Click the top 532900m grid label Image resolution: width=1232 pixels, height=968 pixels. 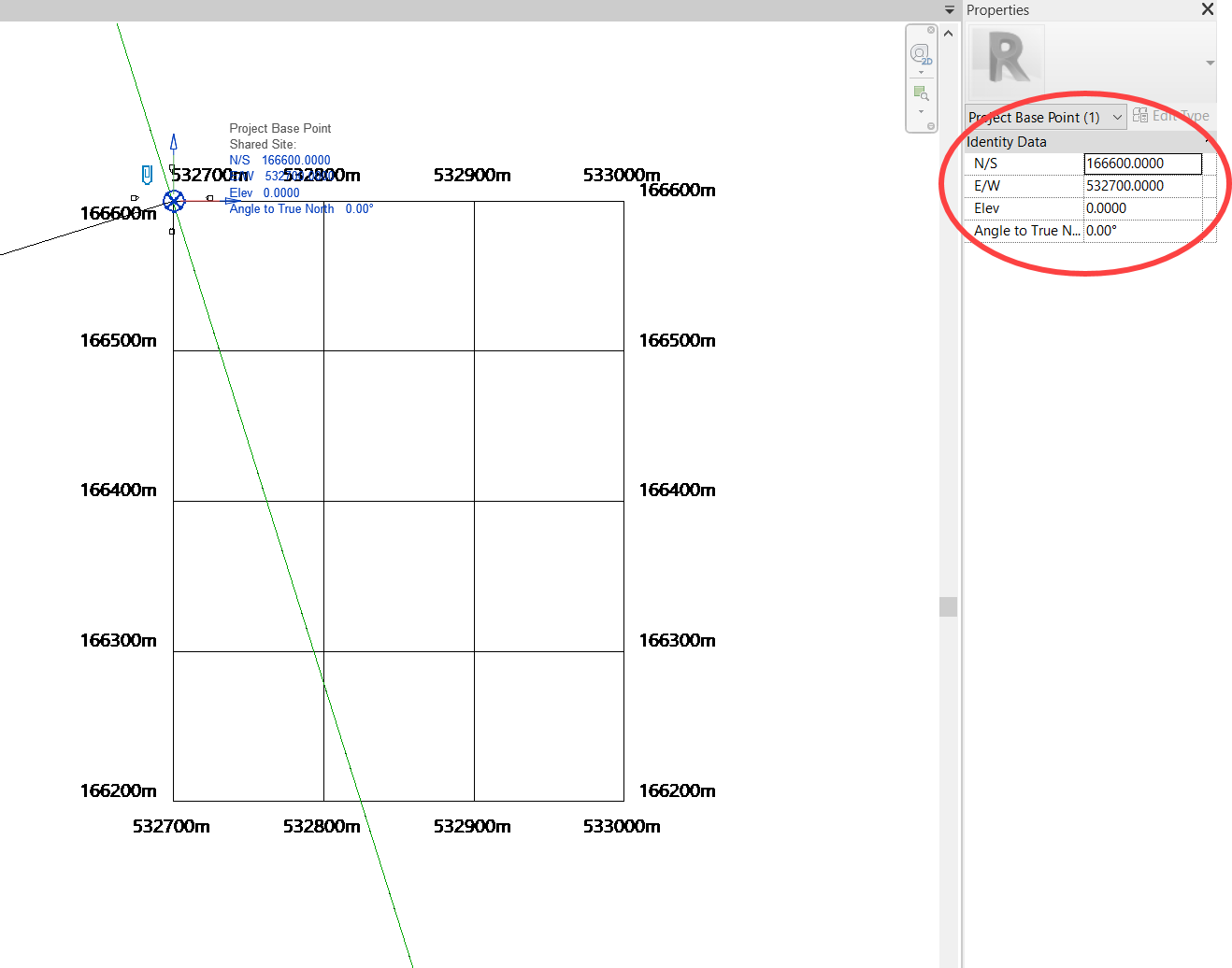472,175
